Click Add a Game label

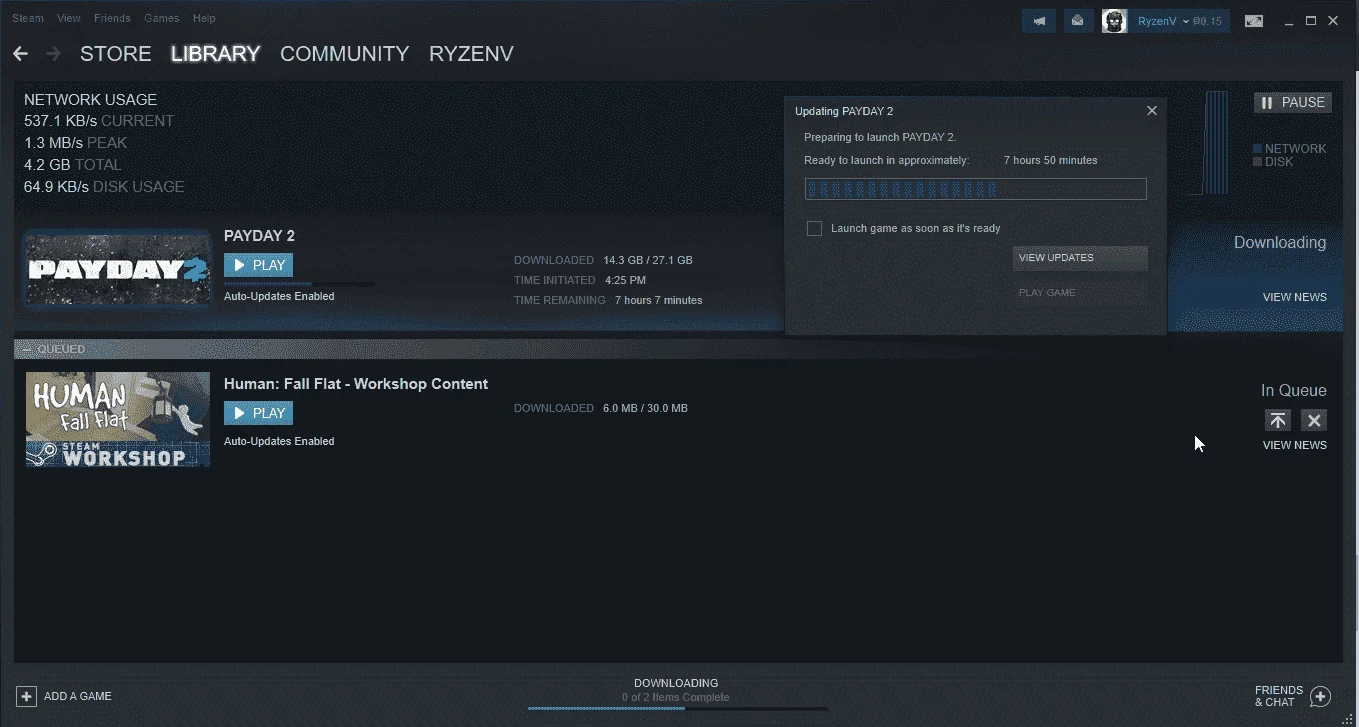coord(78,696)
